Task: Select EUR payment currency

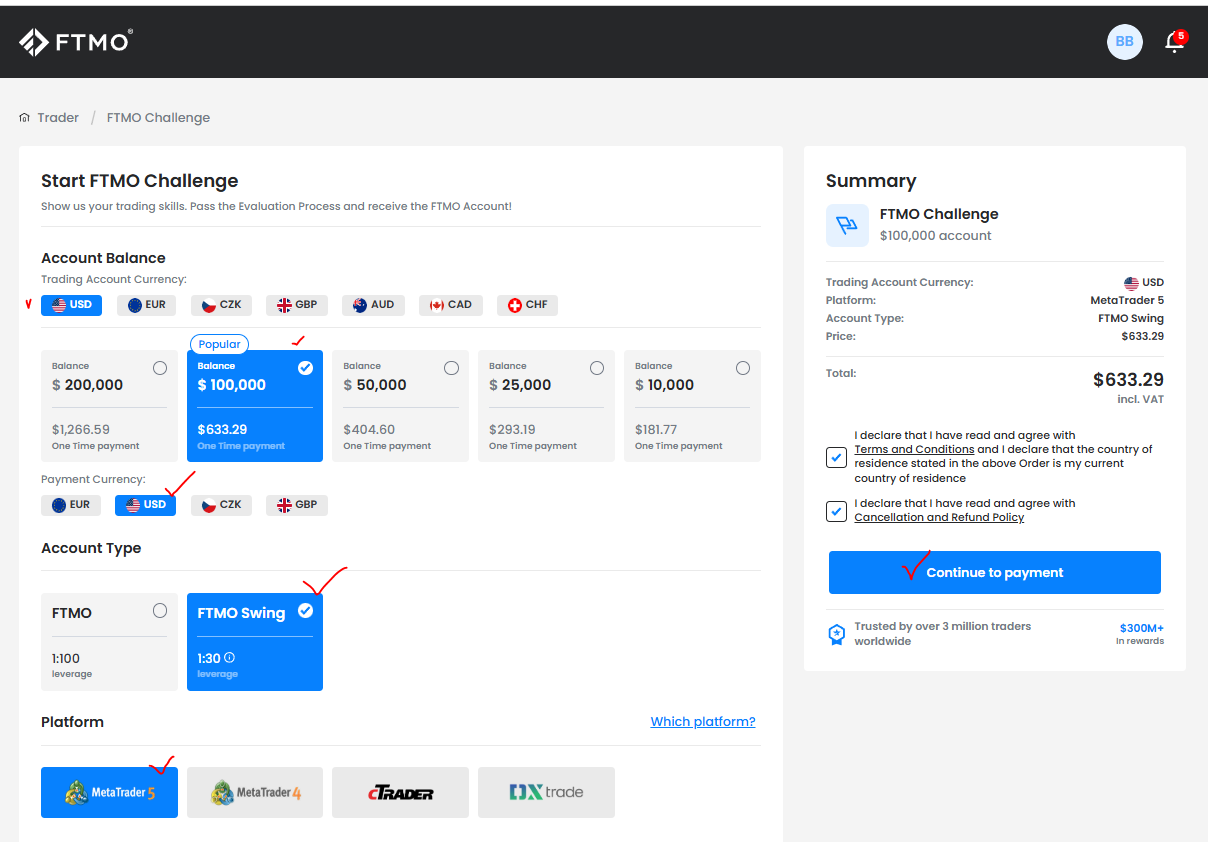Action: coord(71,505)
